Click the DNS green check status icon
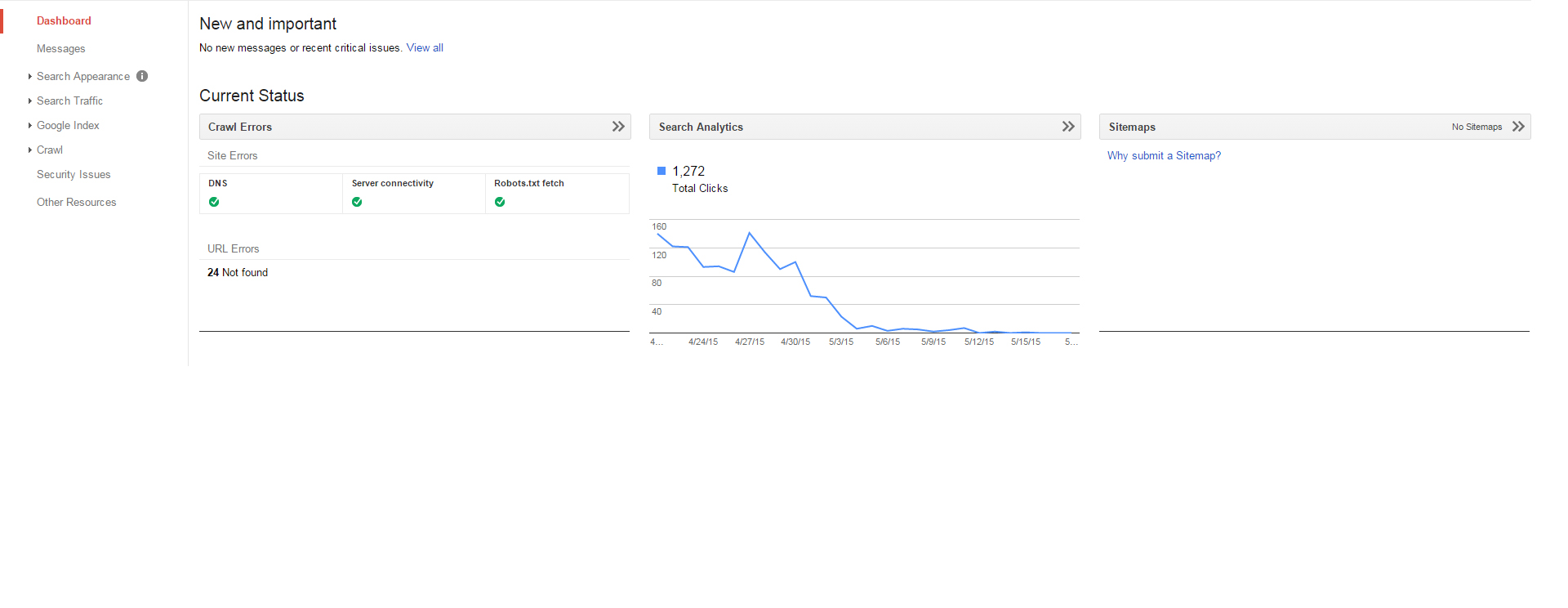The height and width of the screenshot is (608, 1568). tap(214, 202)
